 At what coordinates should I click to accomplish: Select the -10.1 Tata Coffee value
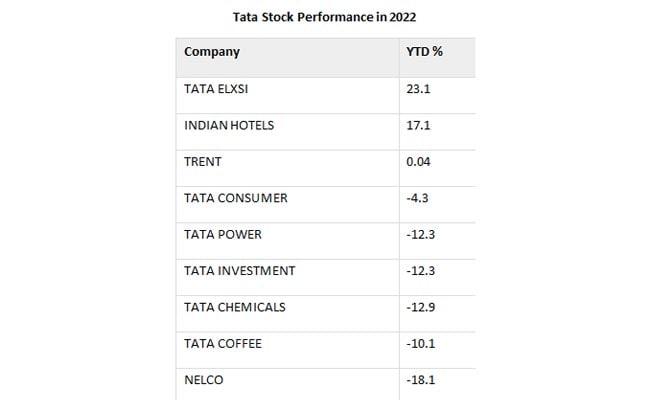pos(420,343)
